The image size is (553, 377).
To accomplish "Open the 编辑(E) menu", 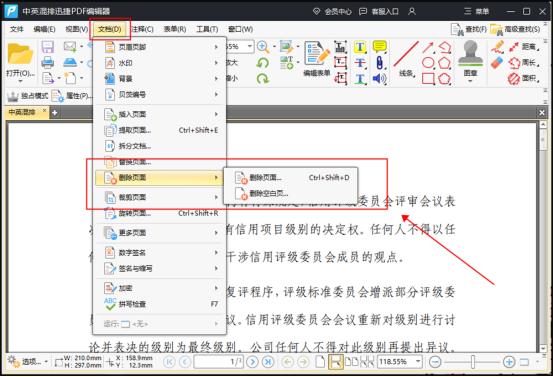I will click(x=44, y=29).
